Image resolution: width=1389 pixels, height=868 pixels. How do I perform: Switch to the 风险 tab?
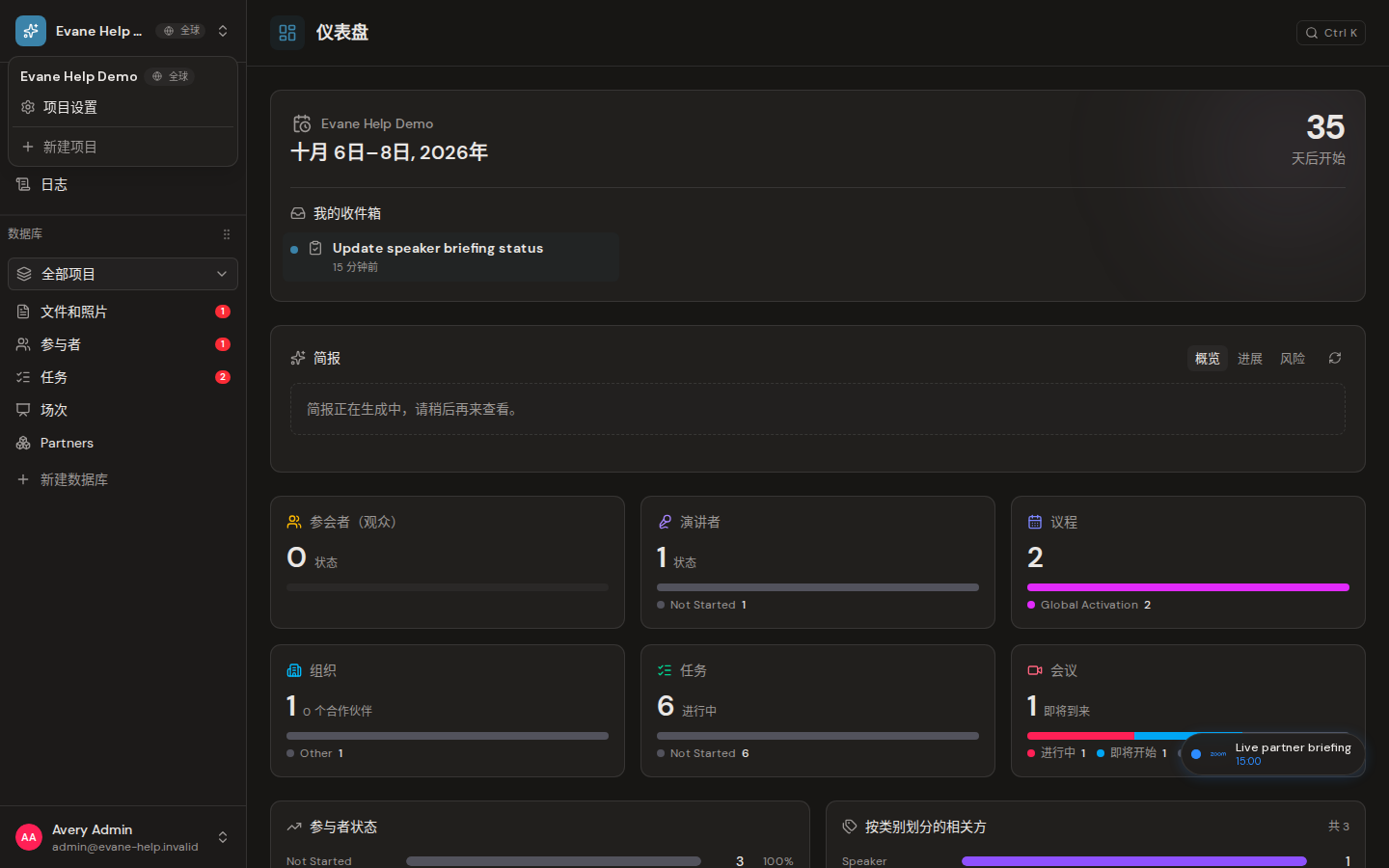click(1293, 358)
